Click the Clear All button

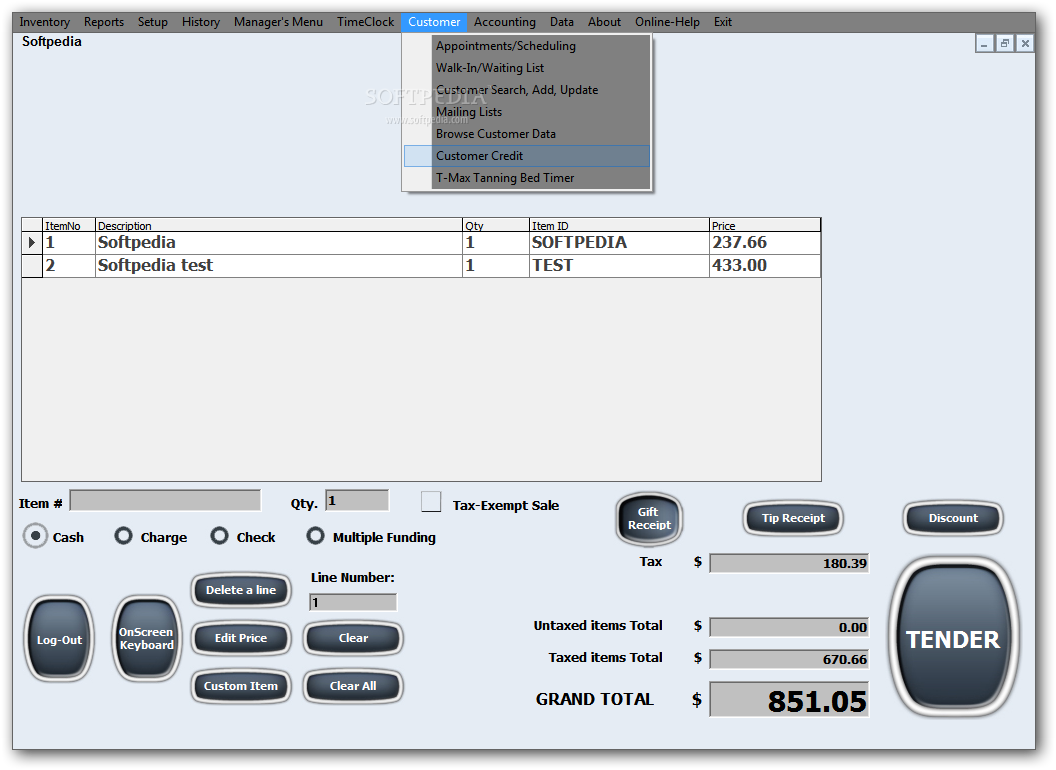click(x=353, y=686)
